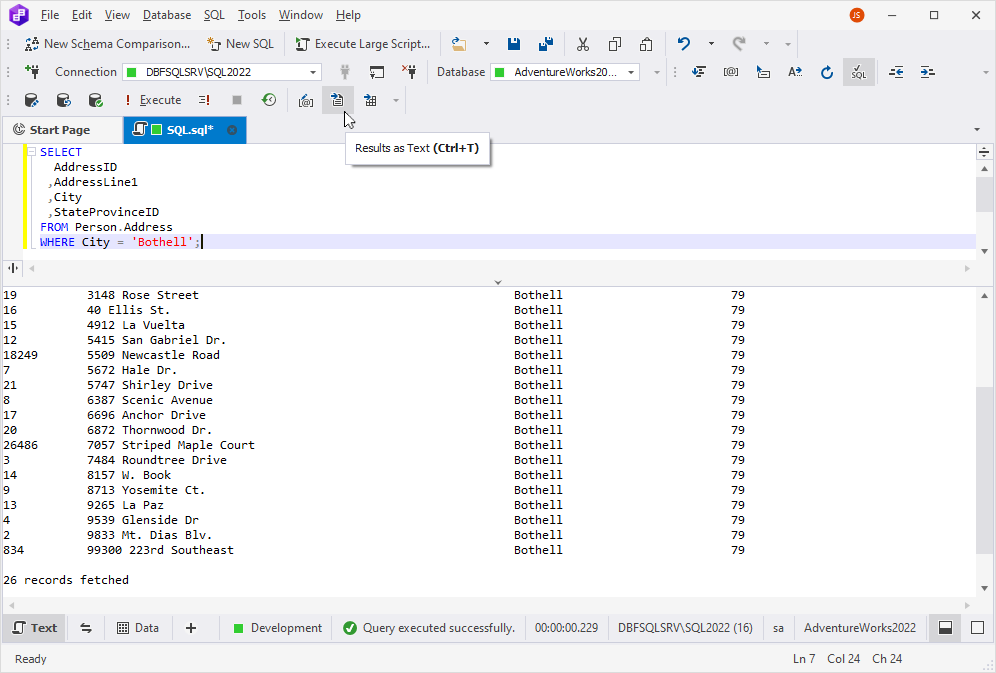Click the Rename 'A' arrow icon
Viewport: 996px width, 673px height.
click(795, 72)
